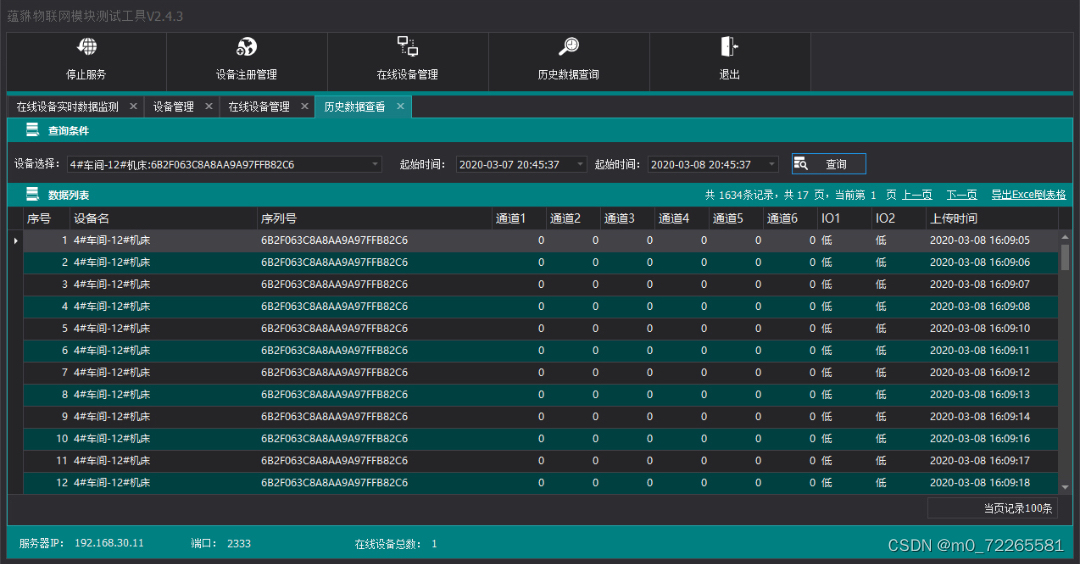Click 在线设备总数 status entry
The height and width of the screenshot is (564, 1080).
pyautogui.click(x=396, y=544)
